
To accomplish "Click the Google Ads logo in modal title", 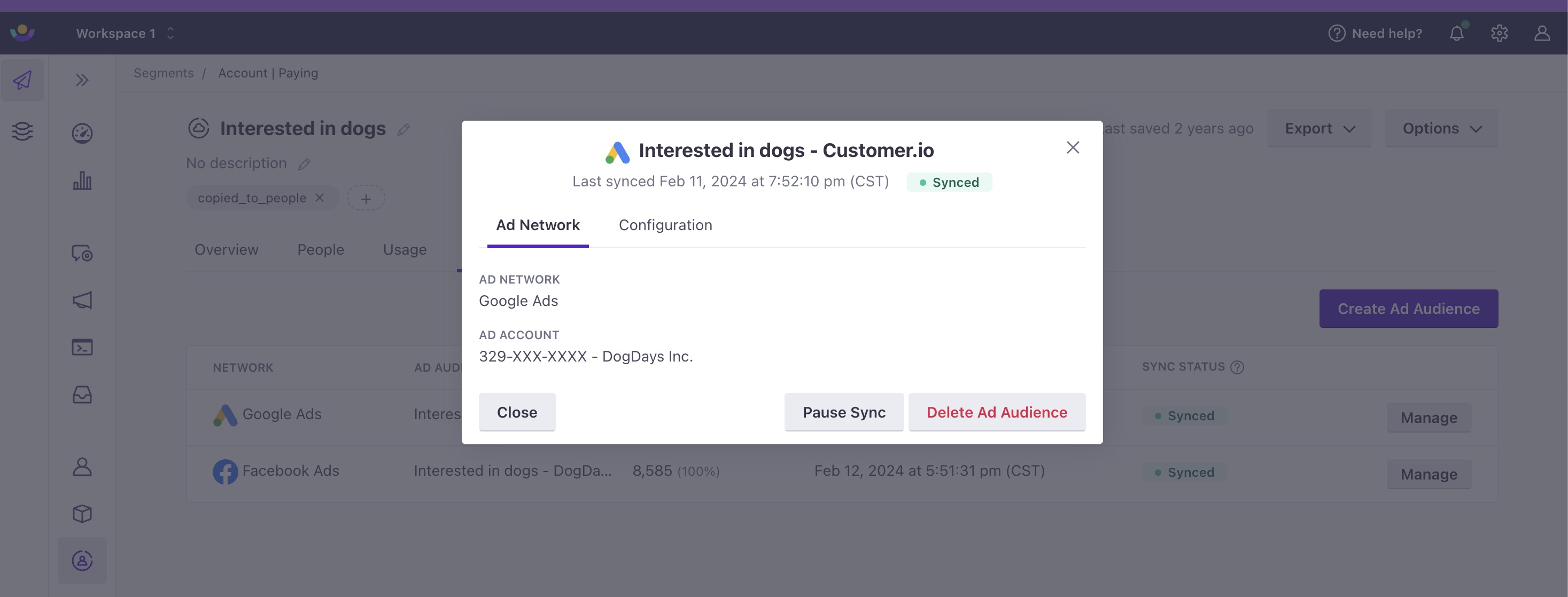I will [618, 152].
